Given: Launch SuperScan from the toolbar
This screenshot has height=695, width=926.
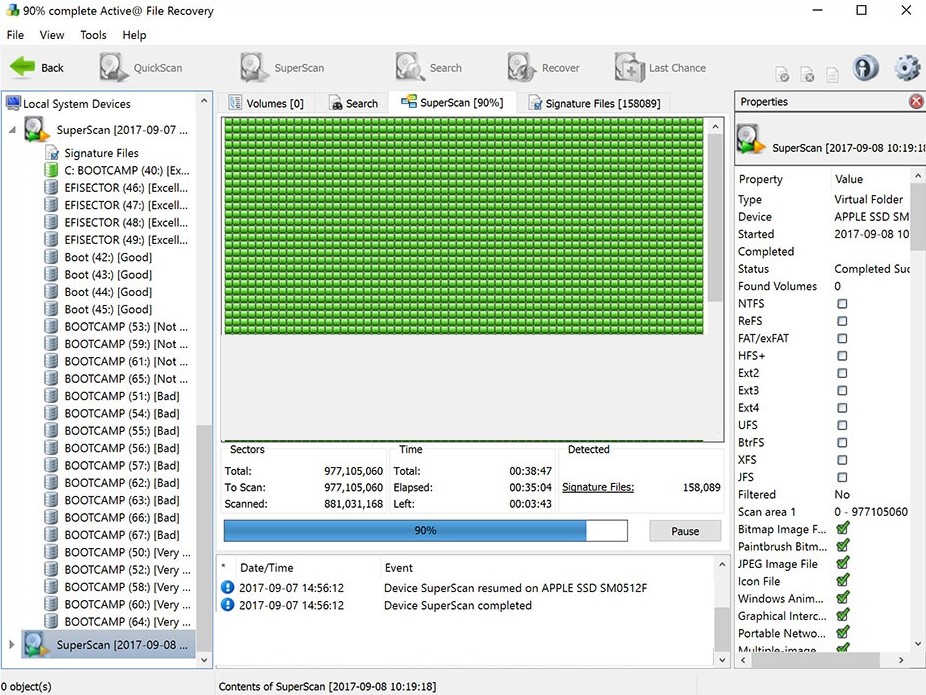Looking at the screenshot, I should tap(283, 67).
